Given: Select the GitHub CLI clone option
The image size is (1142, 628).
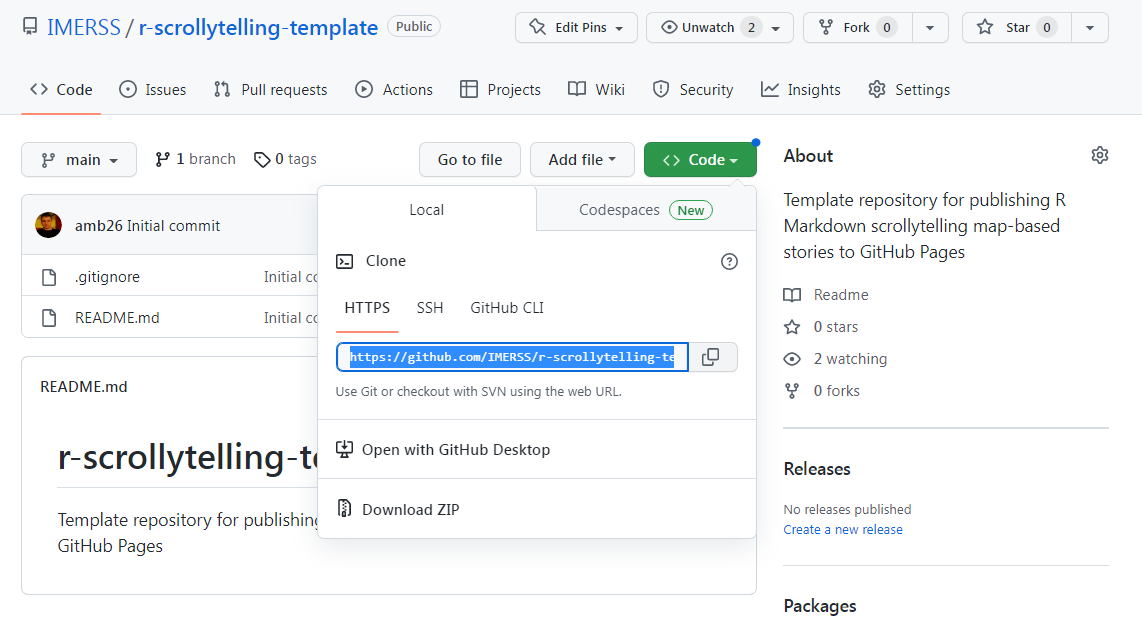Looking at the screenshot, I should [x=507, y=307].
